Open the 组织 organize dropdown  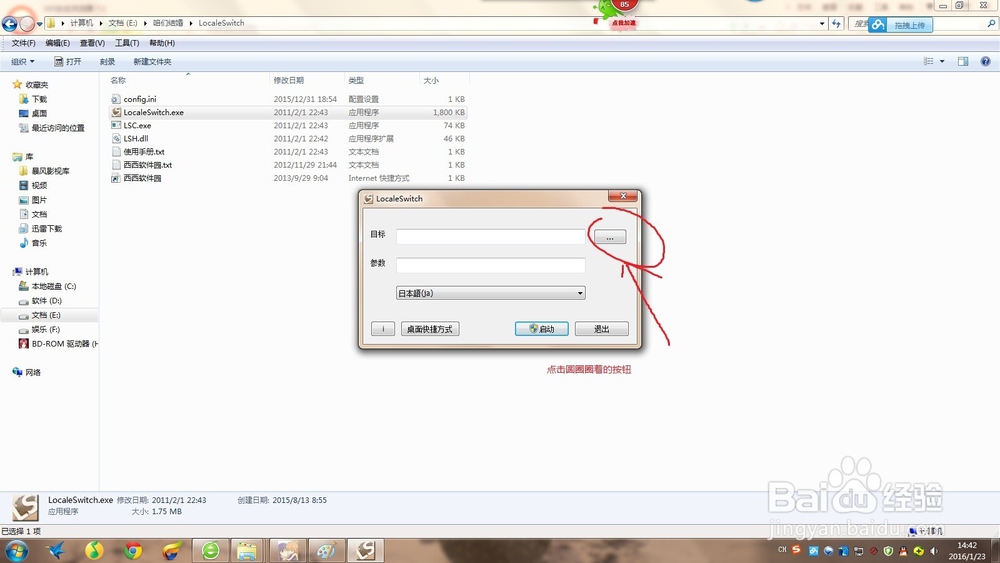click(x=22, y=62)
